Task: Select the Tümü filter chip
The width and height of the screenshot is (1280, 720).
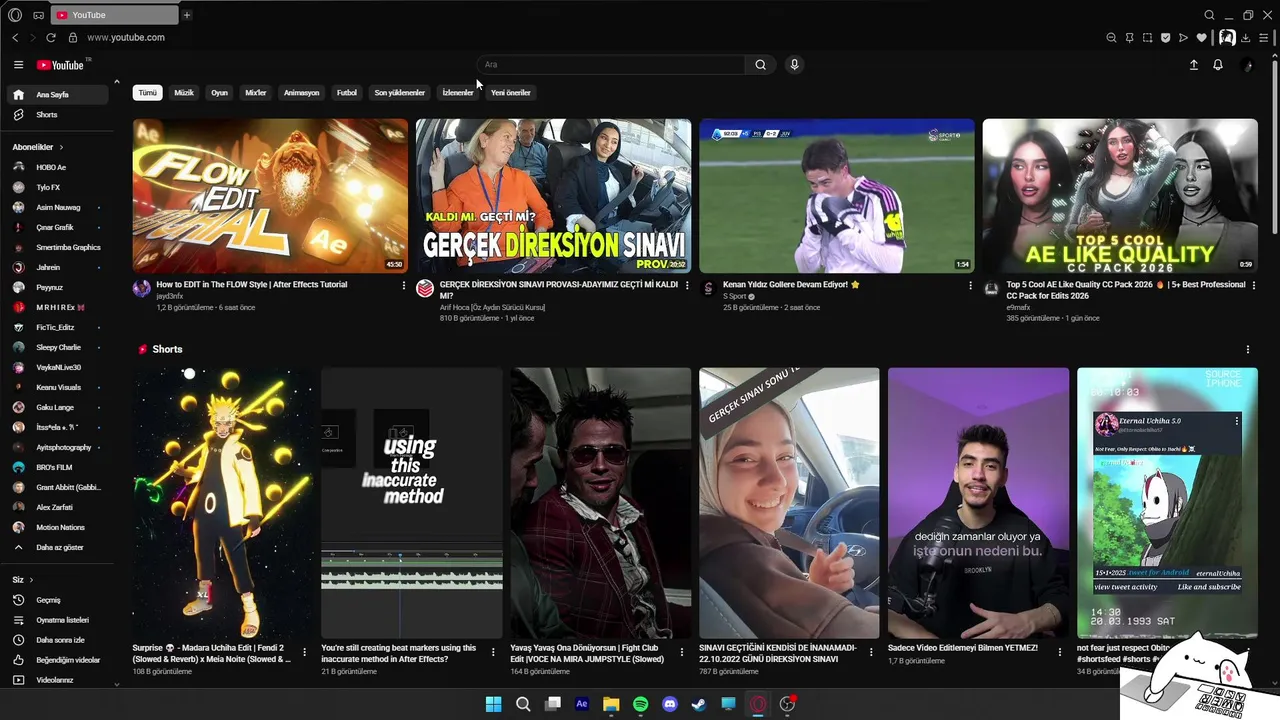Action: coord(148,93)
